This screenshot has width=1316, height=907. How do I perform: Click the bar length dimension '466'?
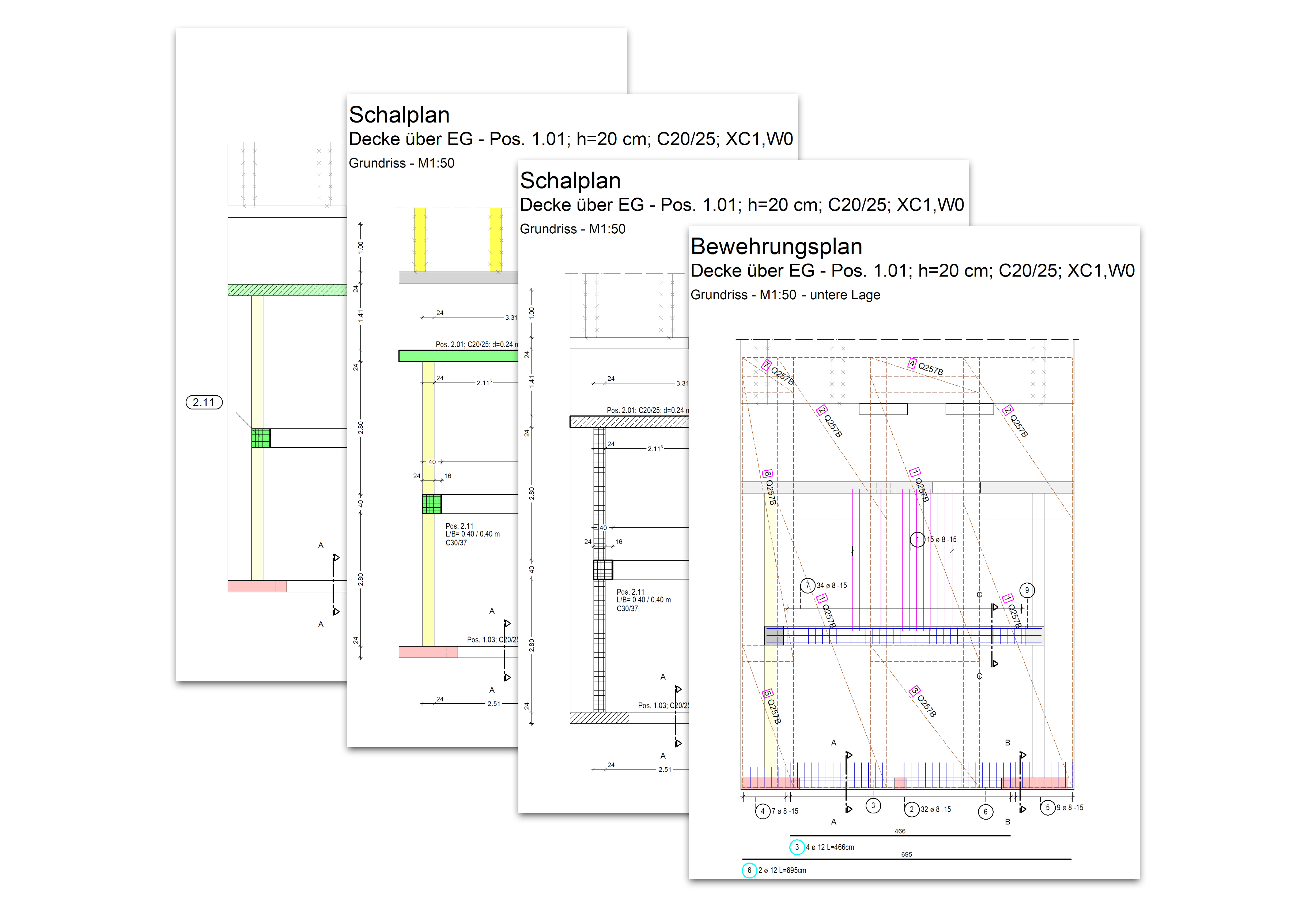pos(900,831)
